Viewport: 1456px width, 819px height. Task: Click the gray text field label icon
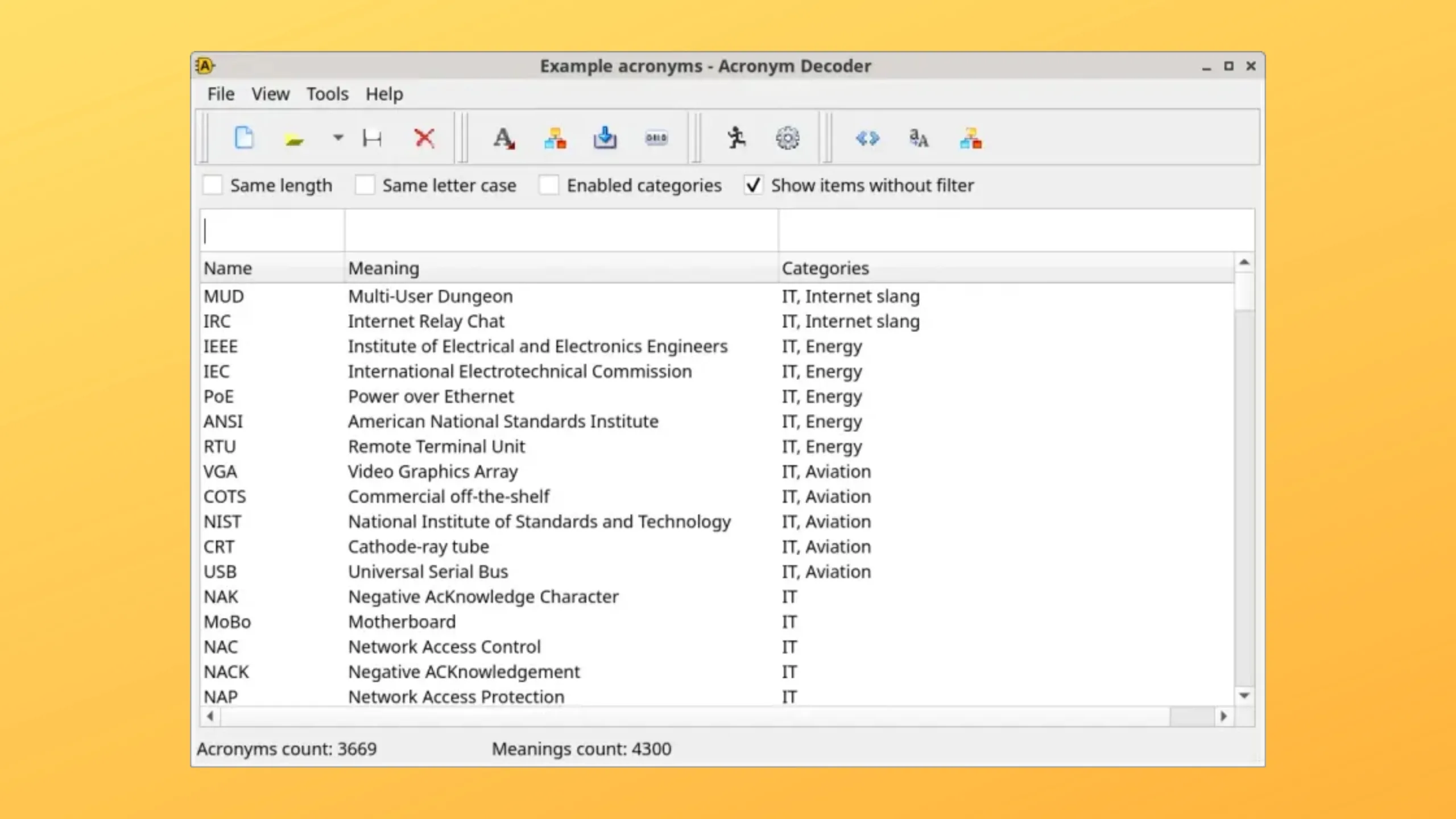coord(656,138)
